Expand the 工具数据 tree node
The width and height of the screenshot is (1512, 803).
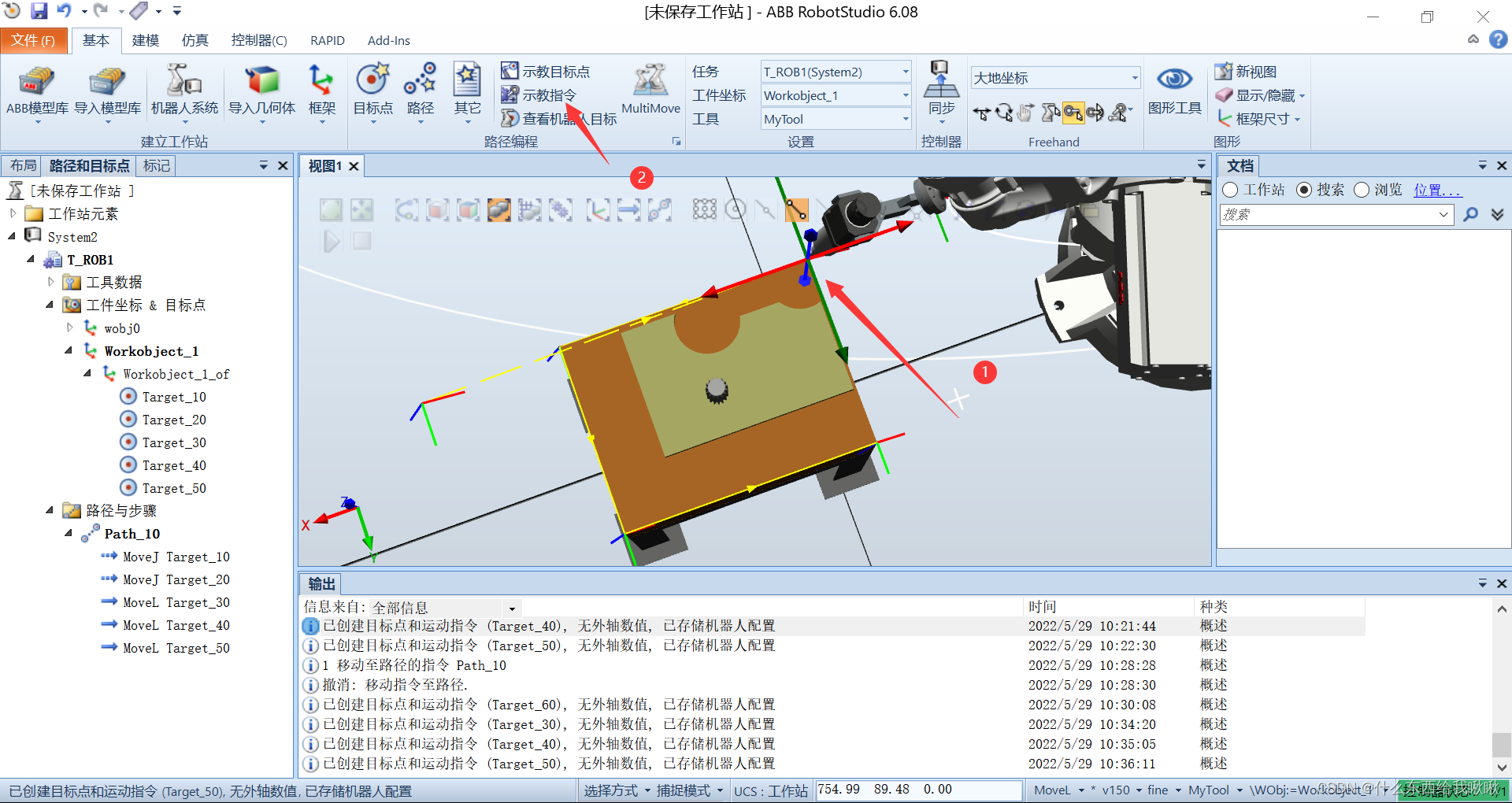[50, 282]
